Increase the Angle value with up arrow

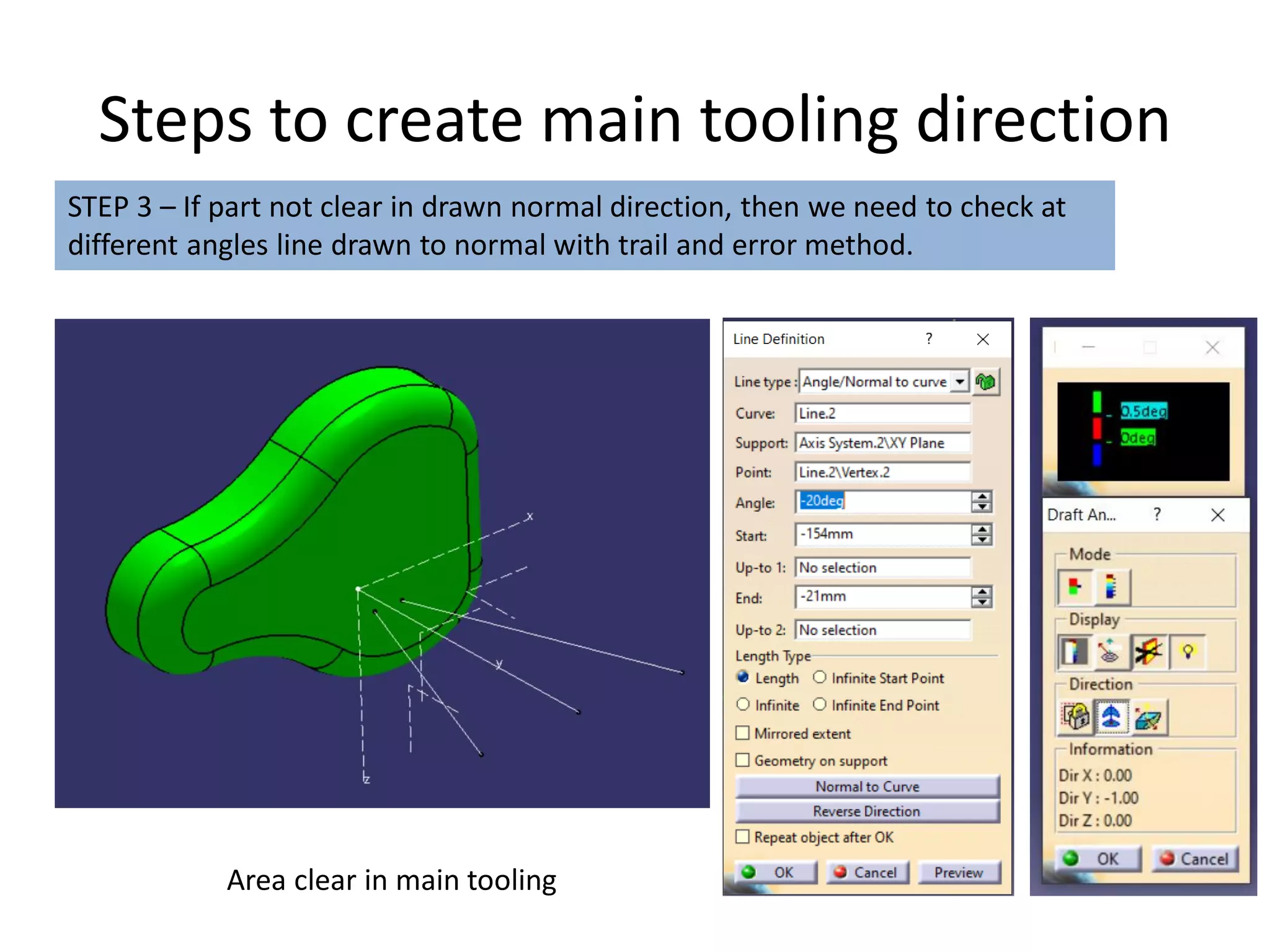tap(982, 496)
